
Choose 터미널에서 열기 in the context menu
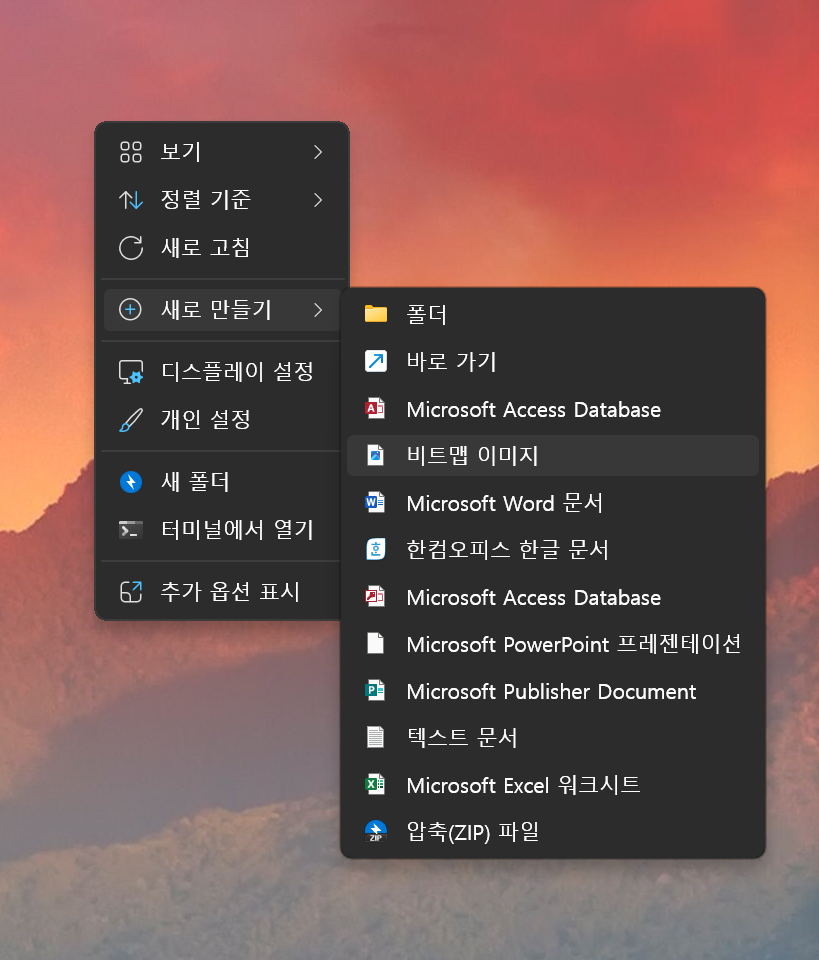(222, 530)
